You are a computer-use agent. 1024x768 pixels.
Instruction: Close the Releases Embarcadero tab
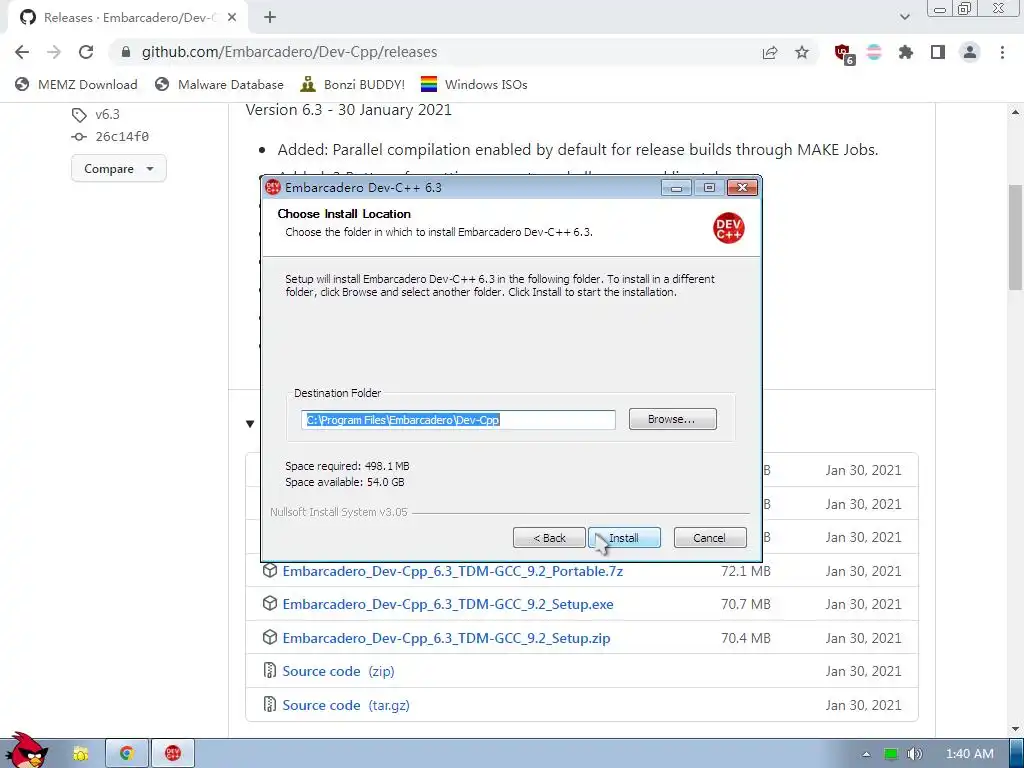[x=232, y=18]
